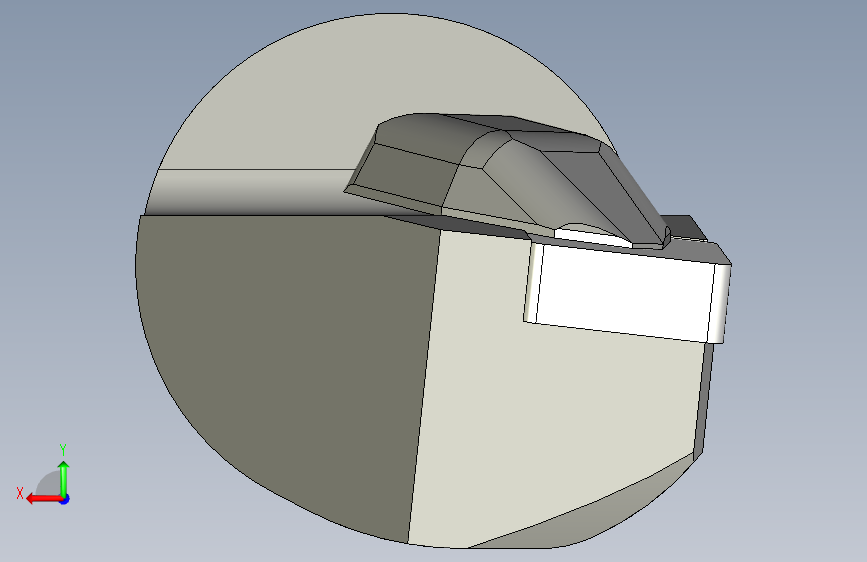
Task: Click the blue Z axis dot of triad
Action: pyautogui.click(x=65, y=499)
